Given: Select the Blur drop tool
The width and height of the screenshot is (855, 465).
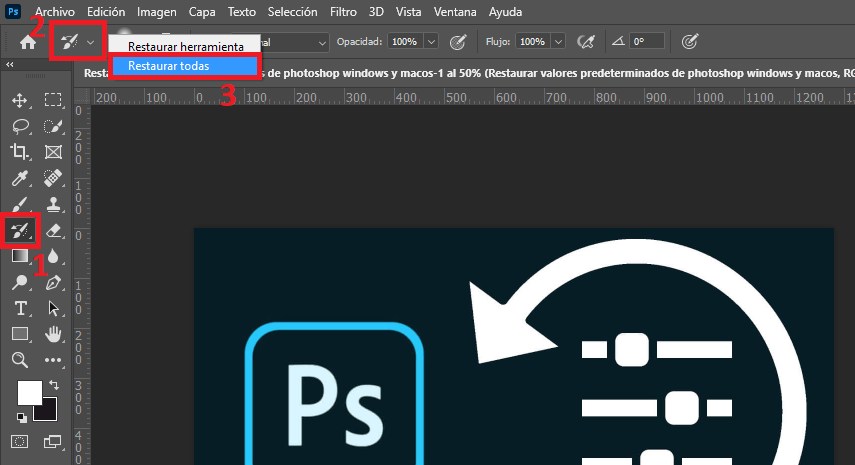Looking at the screenshot, I should coord(53,256).
